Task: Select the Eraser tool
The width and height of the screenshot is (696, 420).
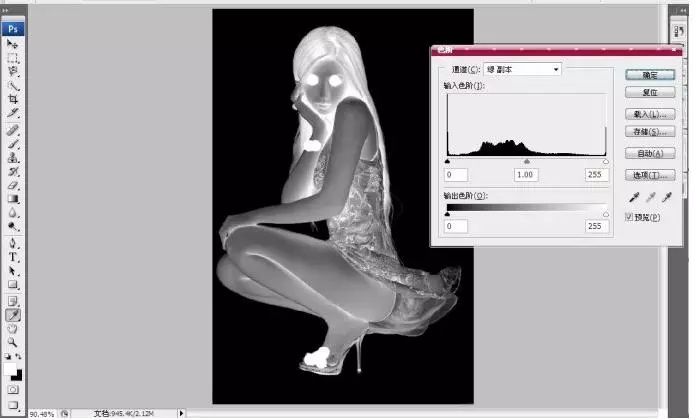Action: [x=12, y=185]
